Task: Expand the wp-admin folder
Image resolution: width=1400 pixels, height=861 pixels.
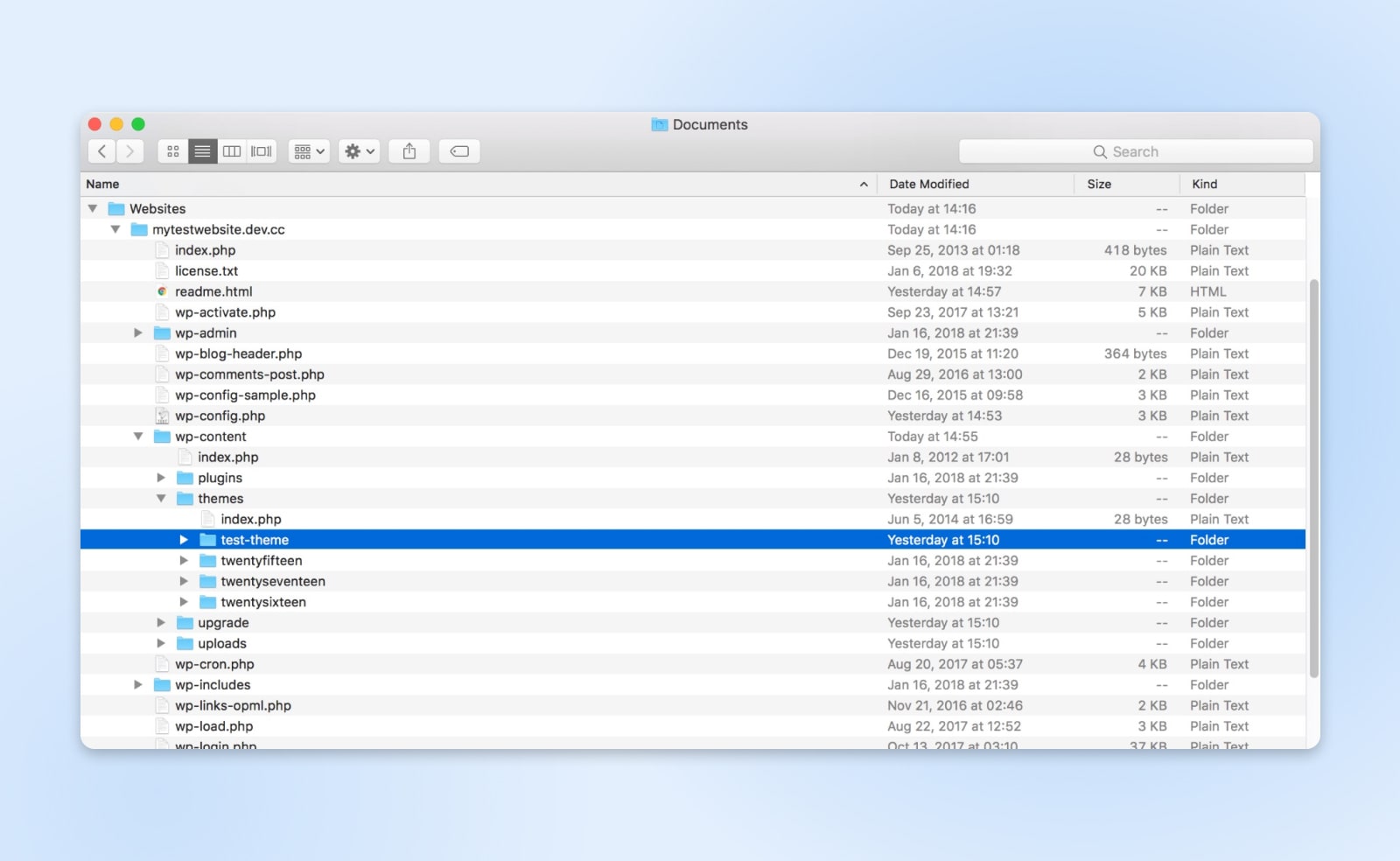Action: [138, 332]
